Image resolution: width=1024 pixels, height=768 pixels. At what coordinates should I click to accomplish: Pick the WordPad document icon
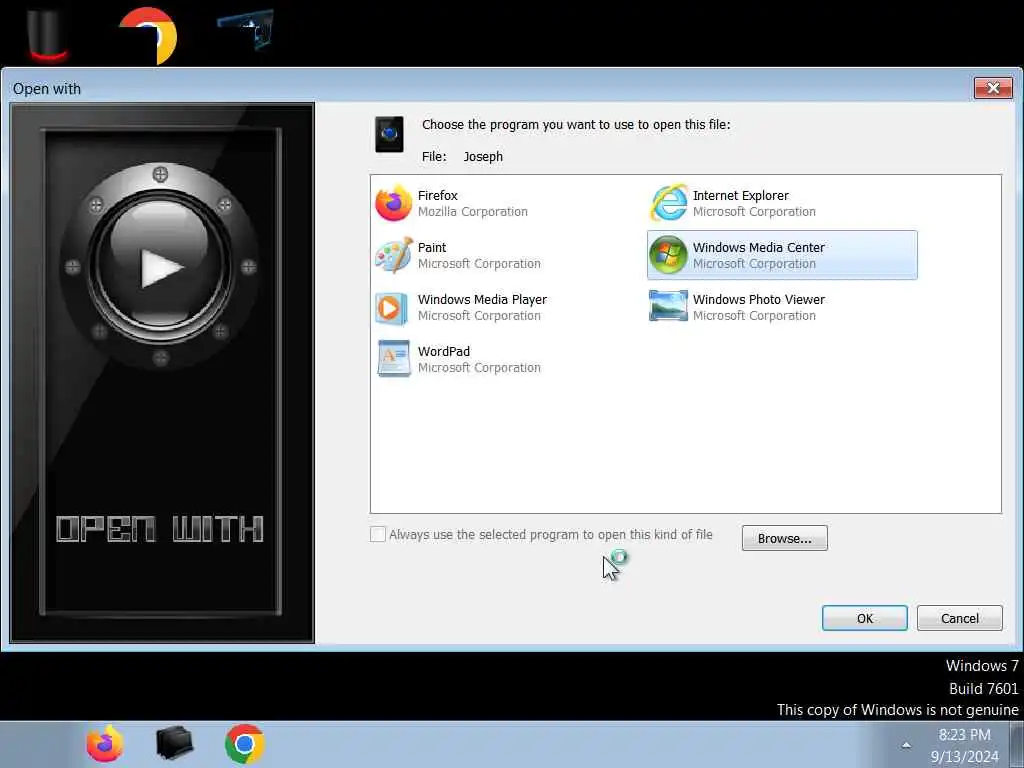(x=394, y=359)
